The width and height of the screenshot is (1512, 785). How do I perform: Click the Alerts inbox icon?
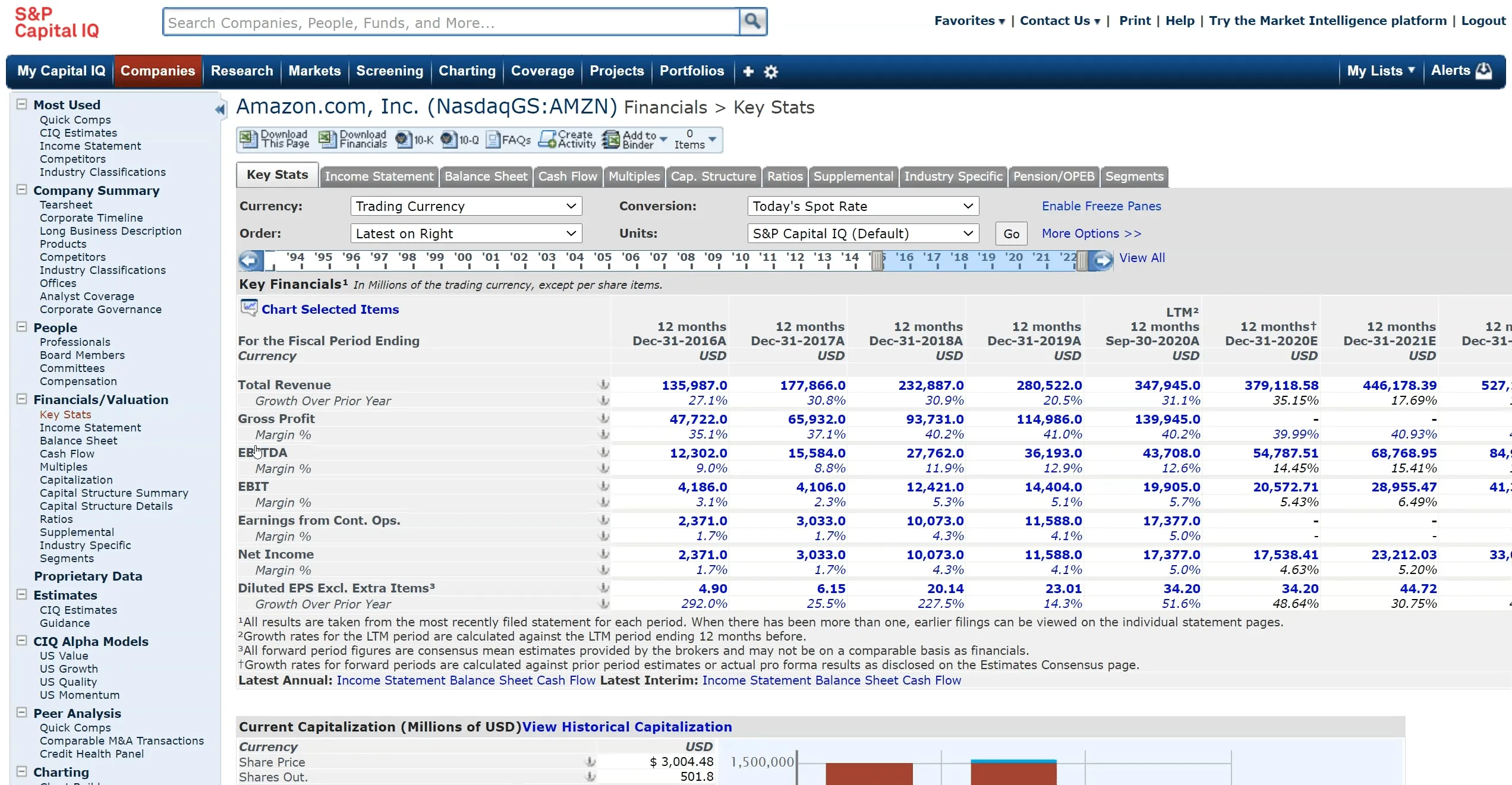[1484, 71]
